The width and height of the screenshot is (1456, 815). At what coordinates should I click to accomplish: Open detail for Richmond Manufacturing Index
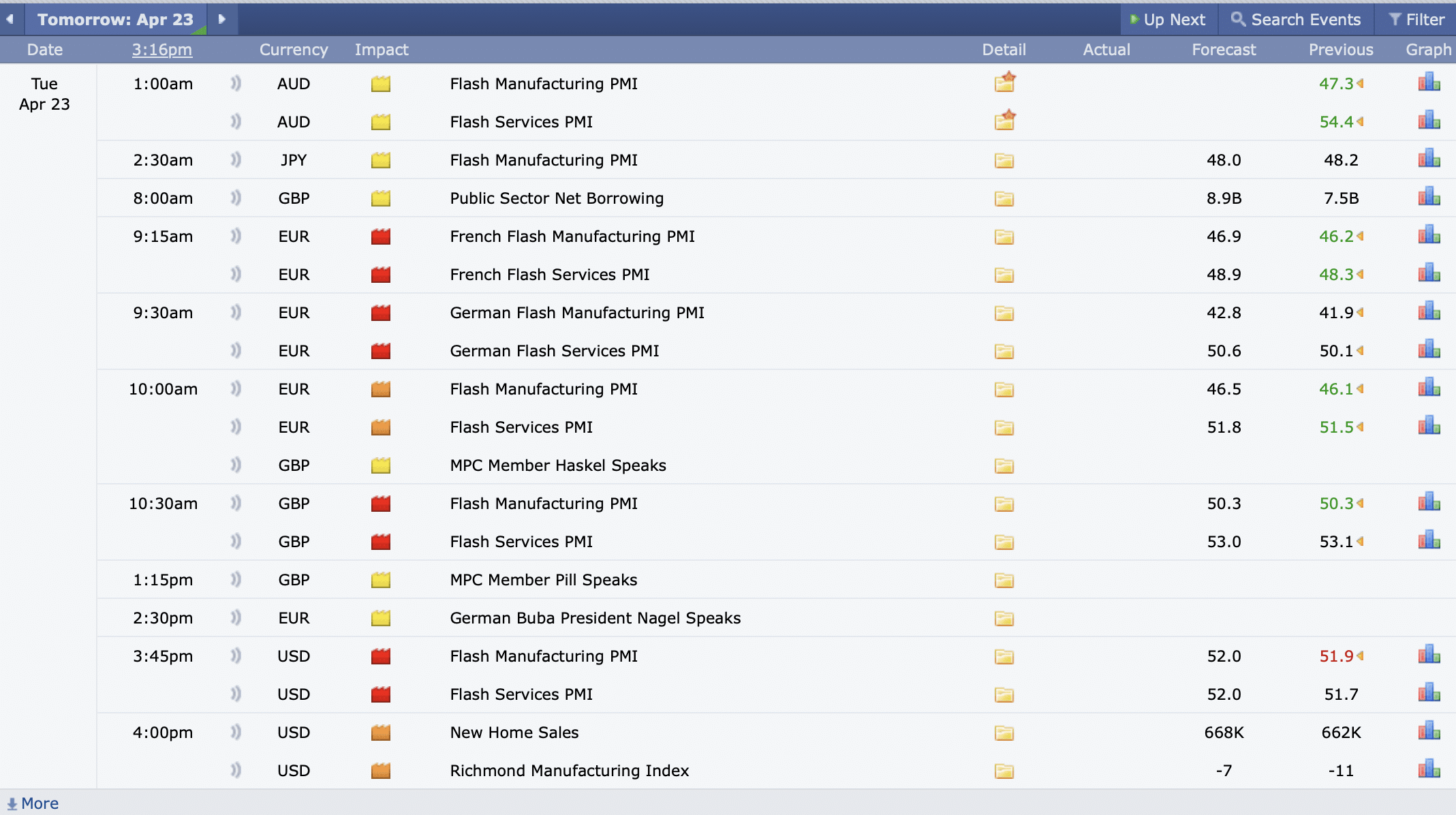click(1004, 771)
